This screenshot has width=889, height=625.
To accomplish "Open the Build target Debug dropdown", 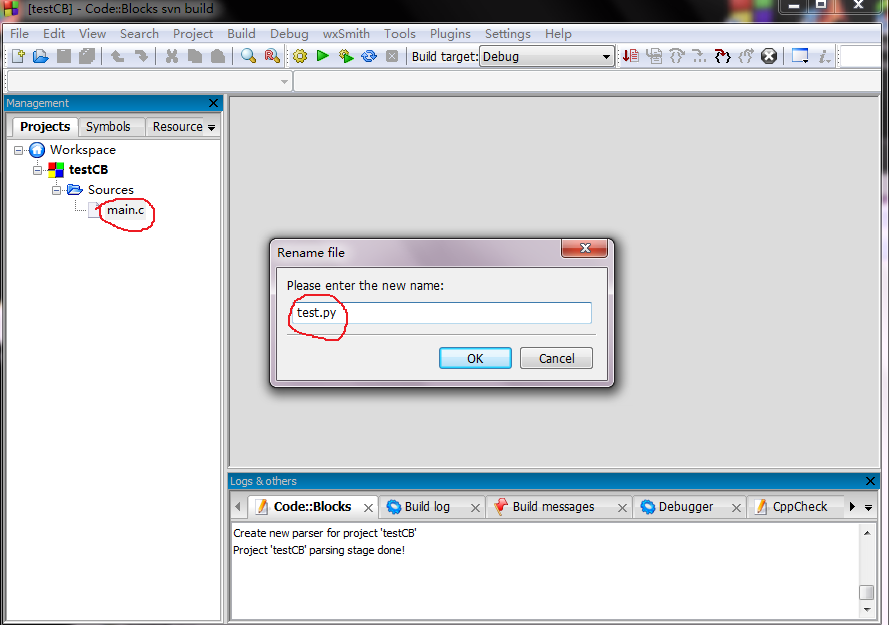I will coord(547,56).
